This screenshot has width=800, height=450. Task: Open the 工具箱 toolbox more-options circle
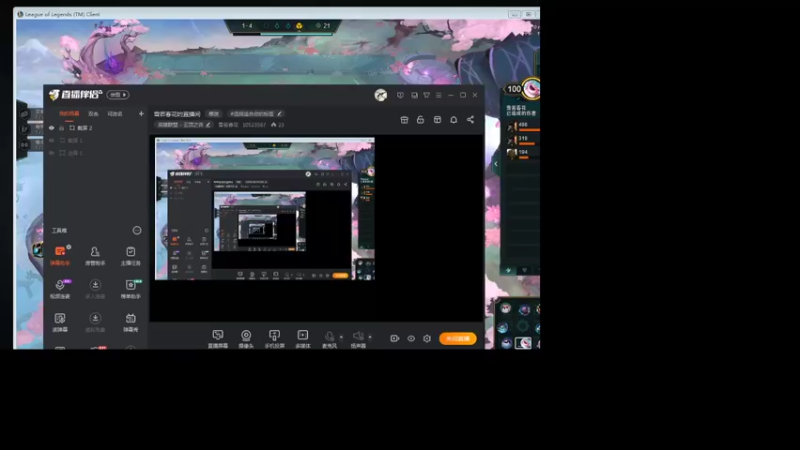(137, 231)
